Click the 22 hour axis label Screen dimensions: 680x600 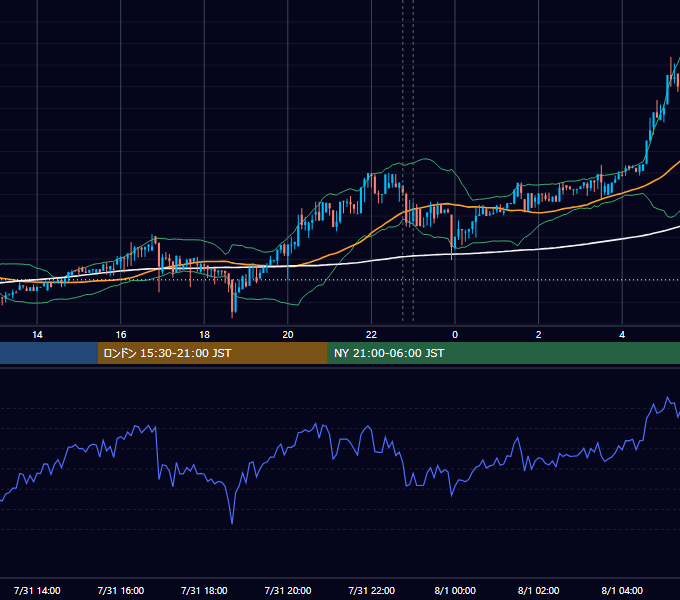[371, 335]
